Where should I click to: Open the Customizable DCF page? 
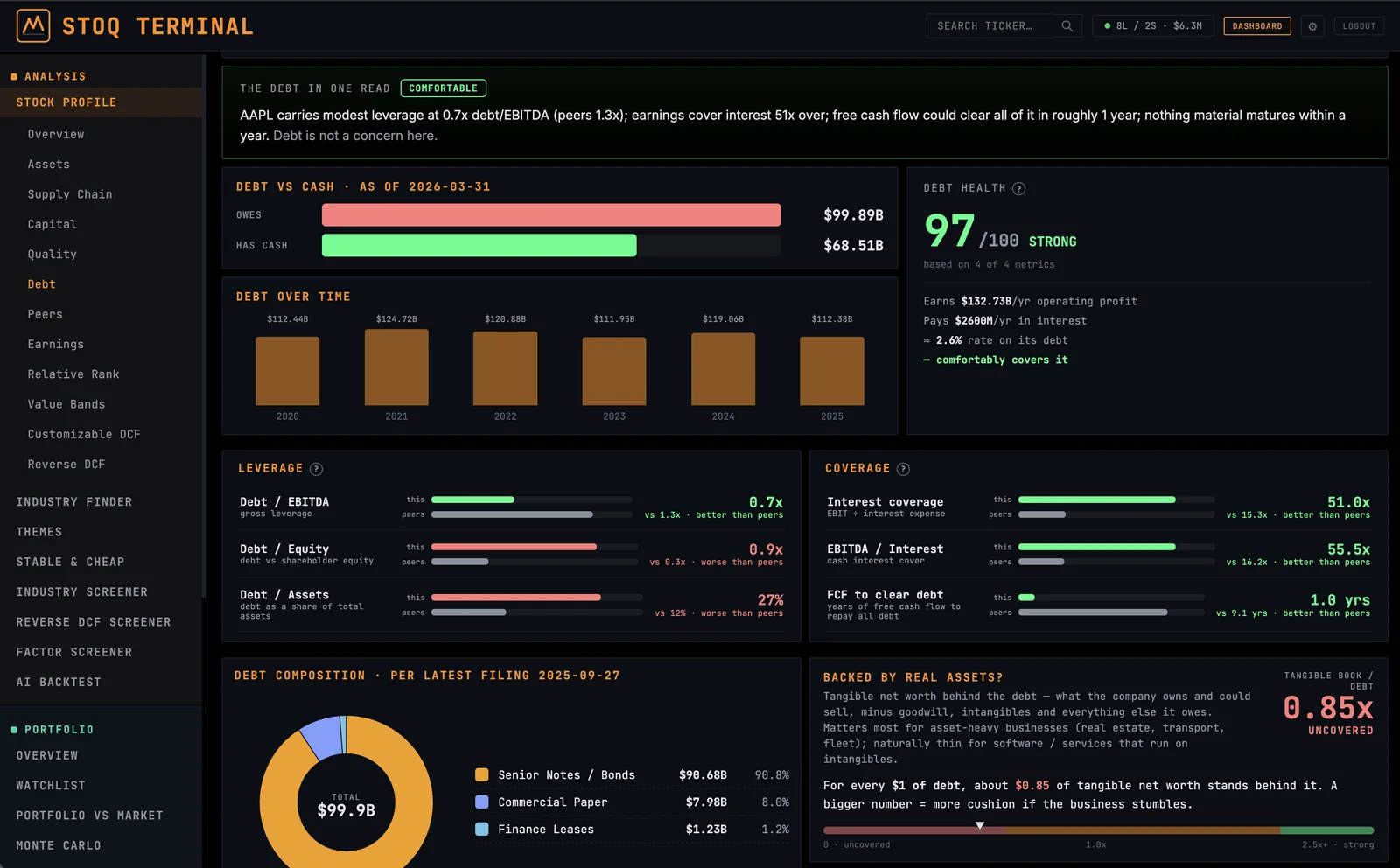tap(84, 435)
